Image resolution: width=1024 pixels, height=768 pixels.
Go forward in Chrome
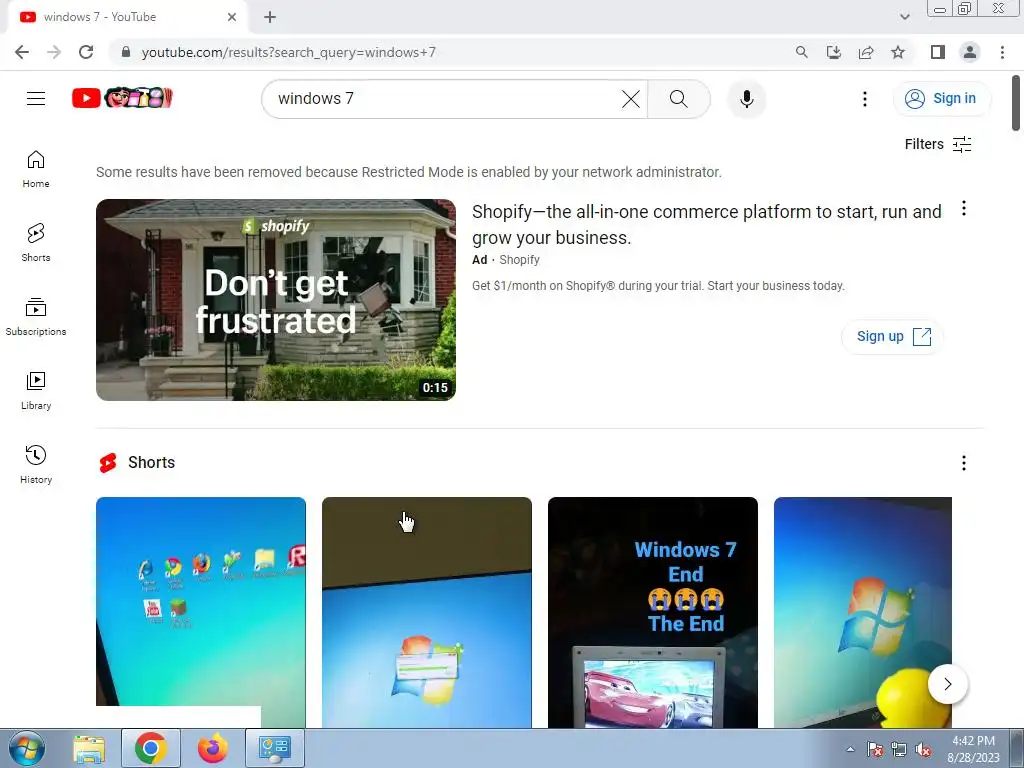(54, 52)
